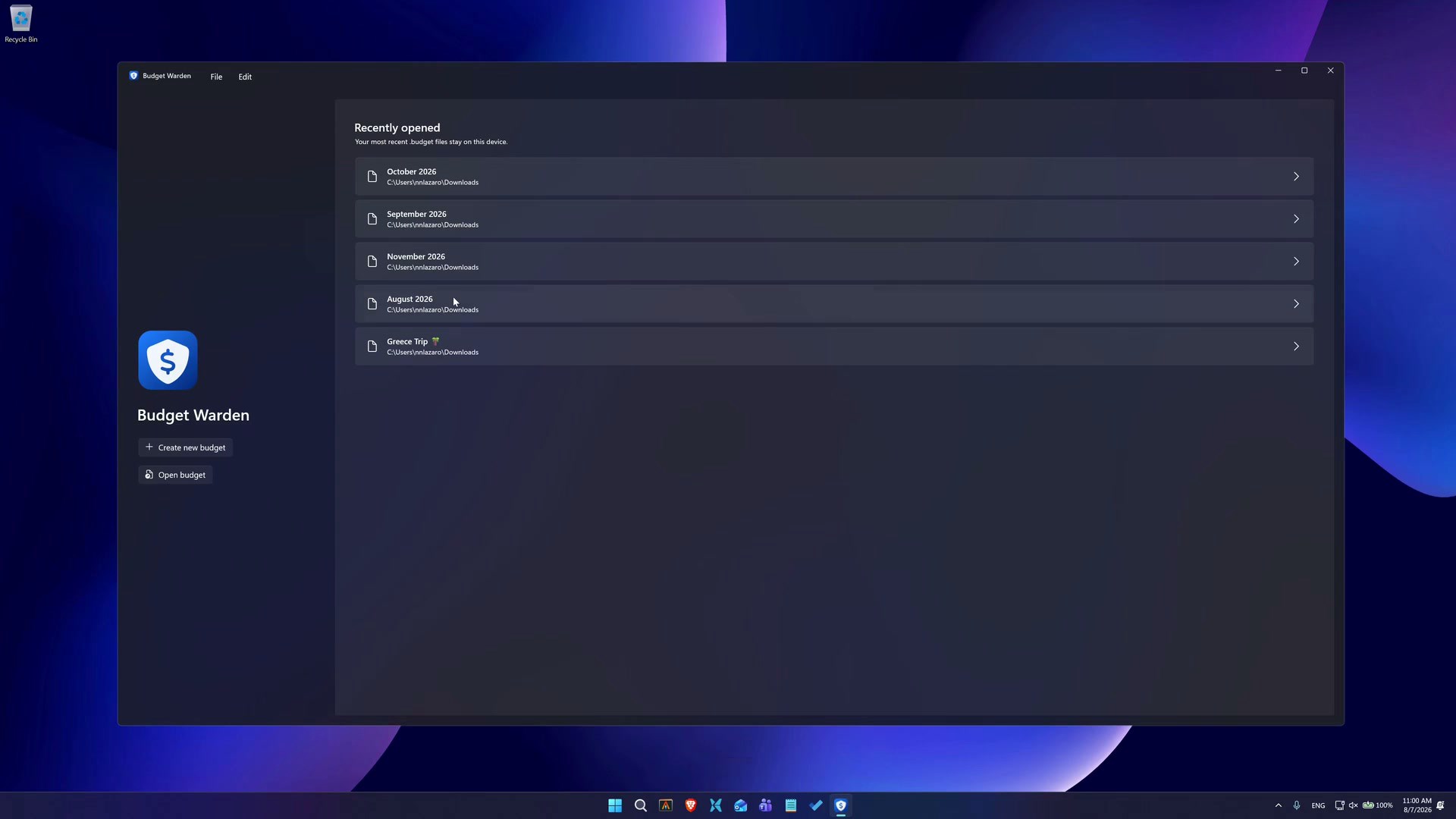Open the File menu
This screenshot has height=819, width=1456.
tap(216, 77)
